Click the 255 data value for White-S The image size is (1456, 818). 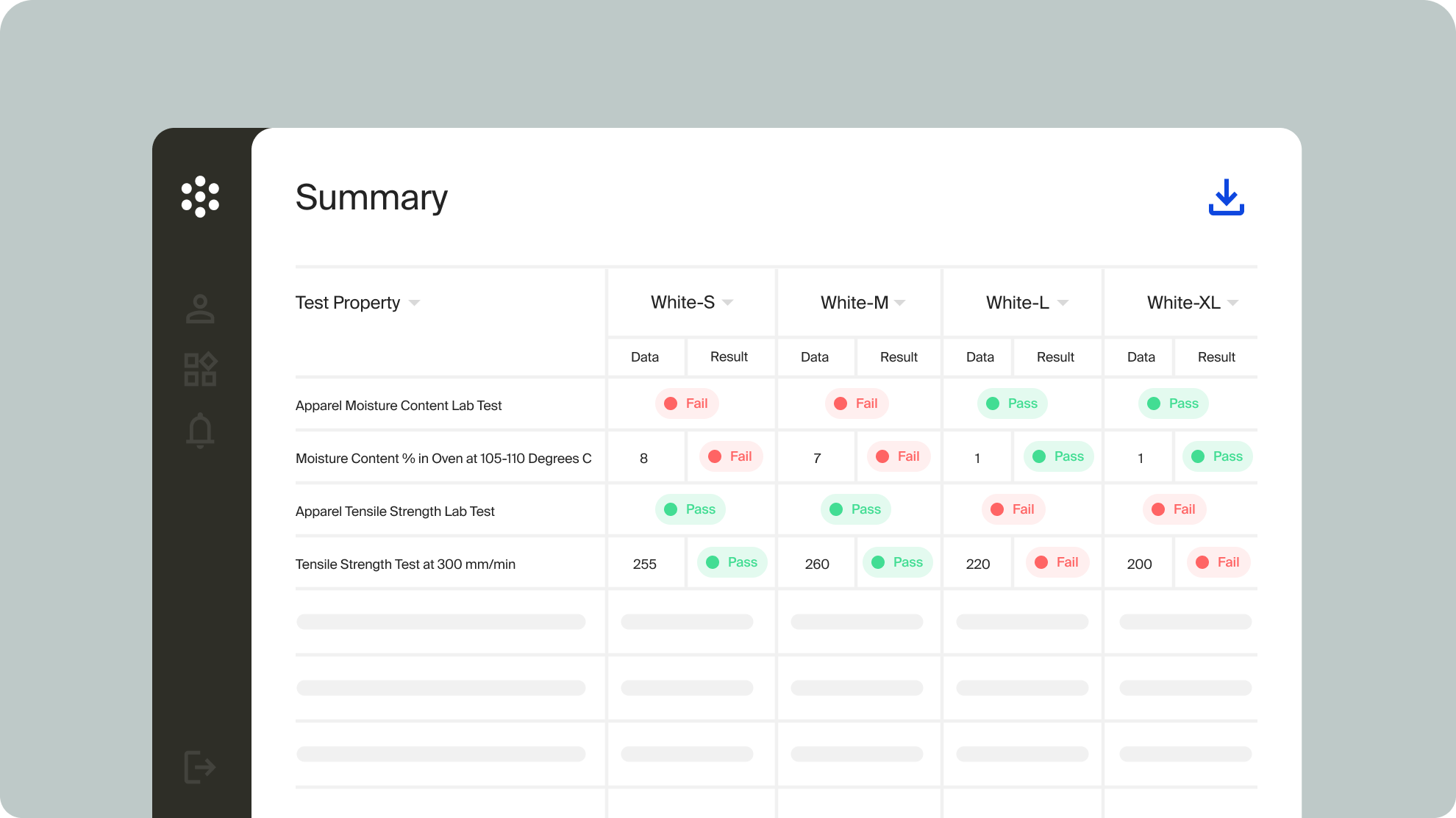click(644, 564)
